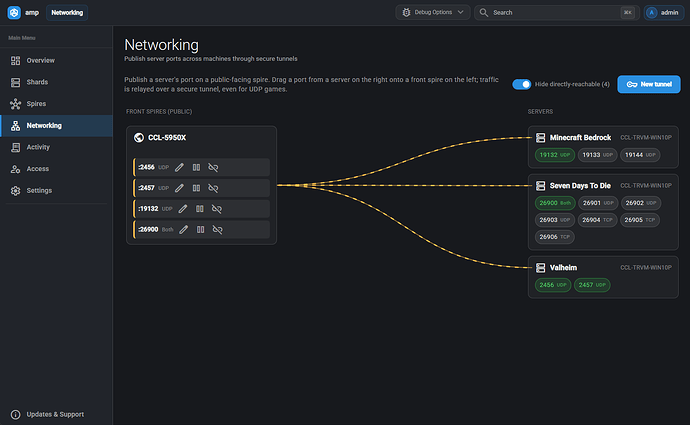Pause the tunnel on port 26900
Image resolution: width=690 pixels, height=425 pixels.
point(200,229)
